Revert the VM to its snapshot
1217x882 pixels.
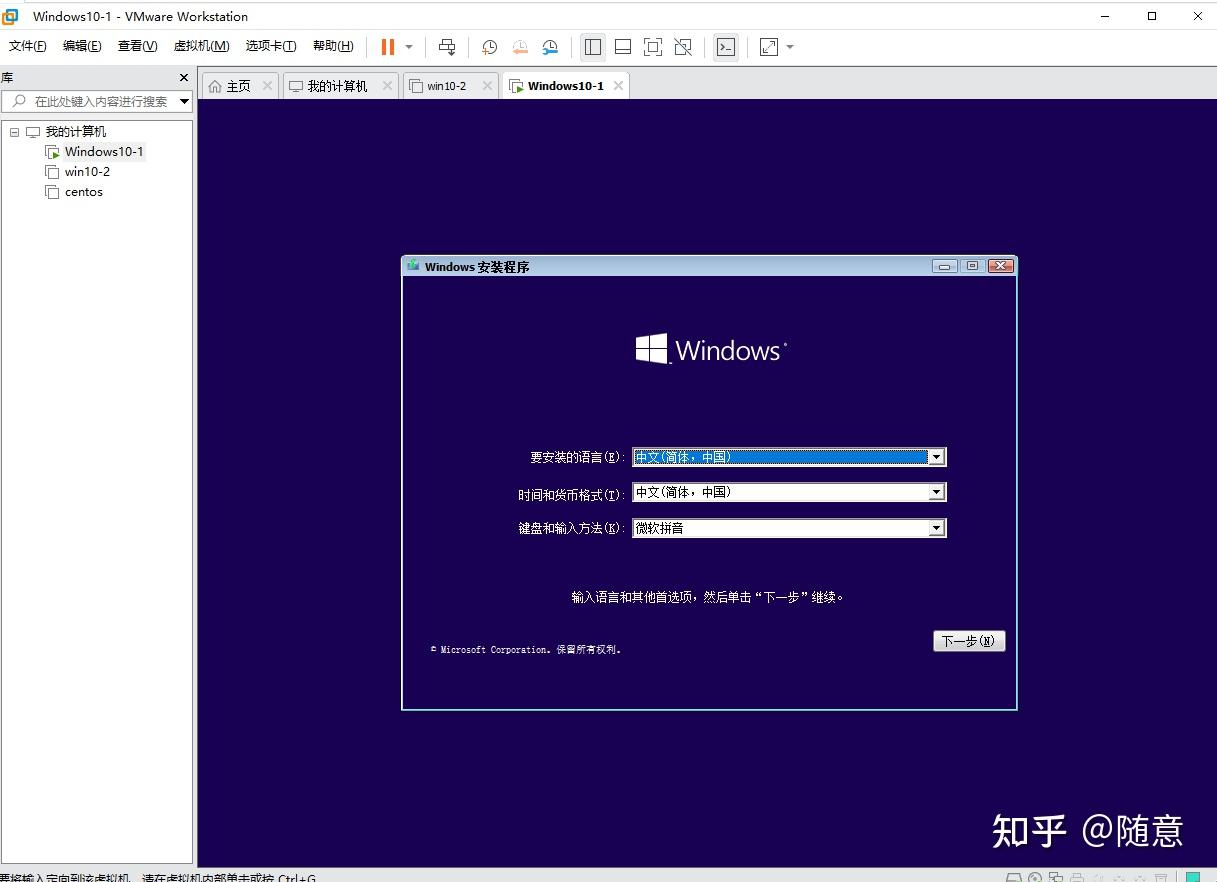[519, 46]
